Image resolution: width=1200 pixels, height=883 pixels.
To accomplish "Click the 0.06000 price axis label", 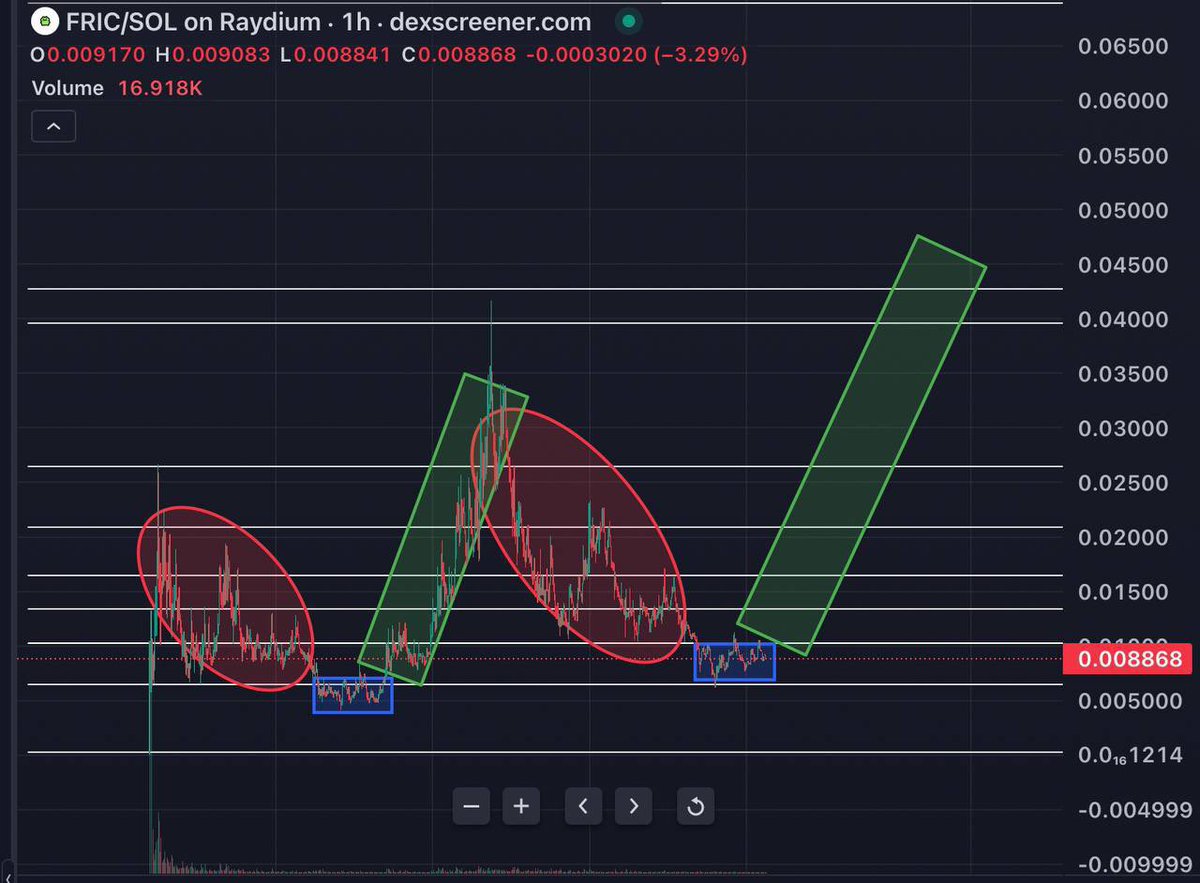I will (1124, 101).
